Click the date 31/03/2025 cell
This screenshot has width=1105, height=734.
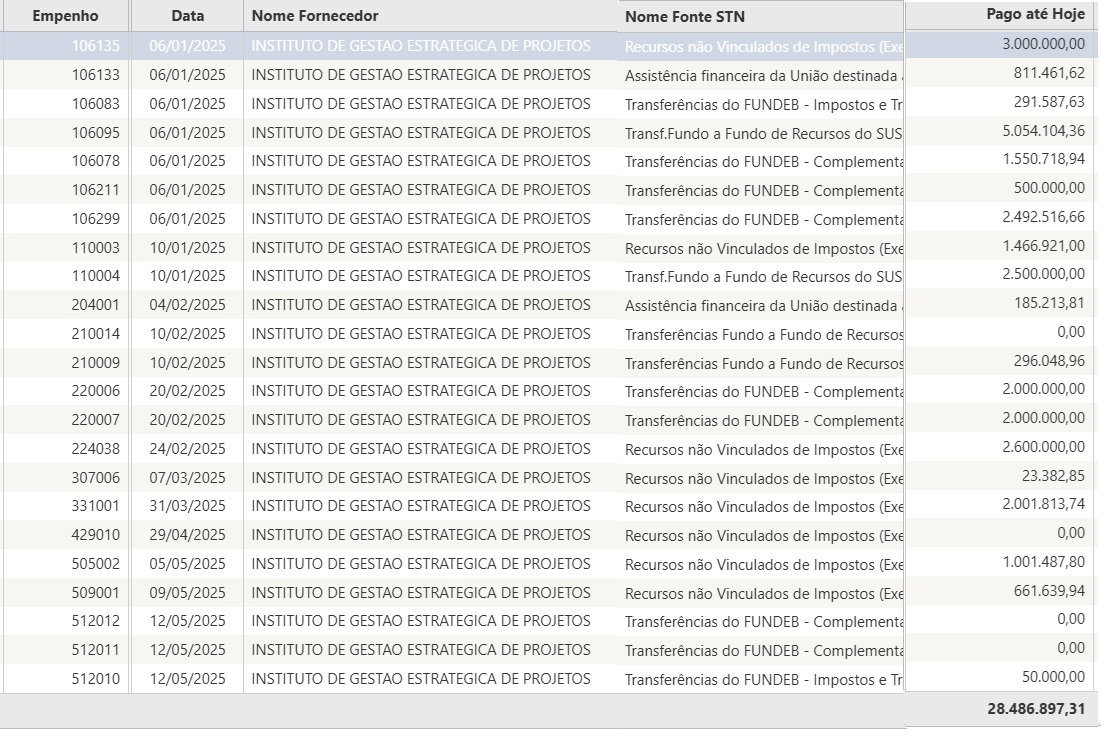188,506
